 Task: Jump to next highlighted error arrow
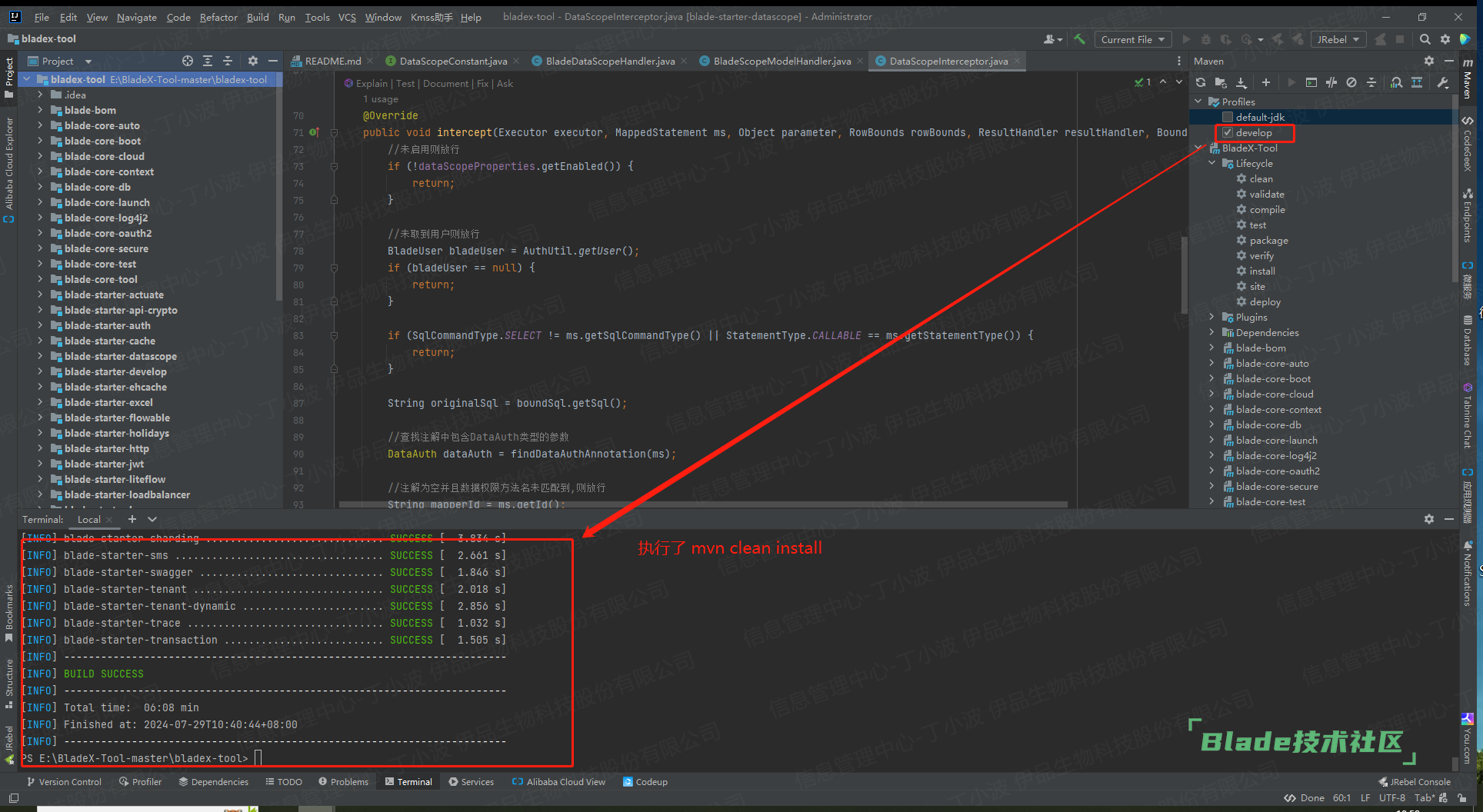point(1178,82)
